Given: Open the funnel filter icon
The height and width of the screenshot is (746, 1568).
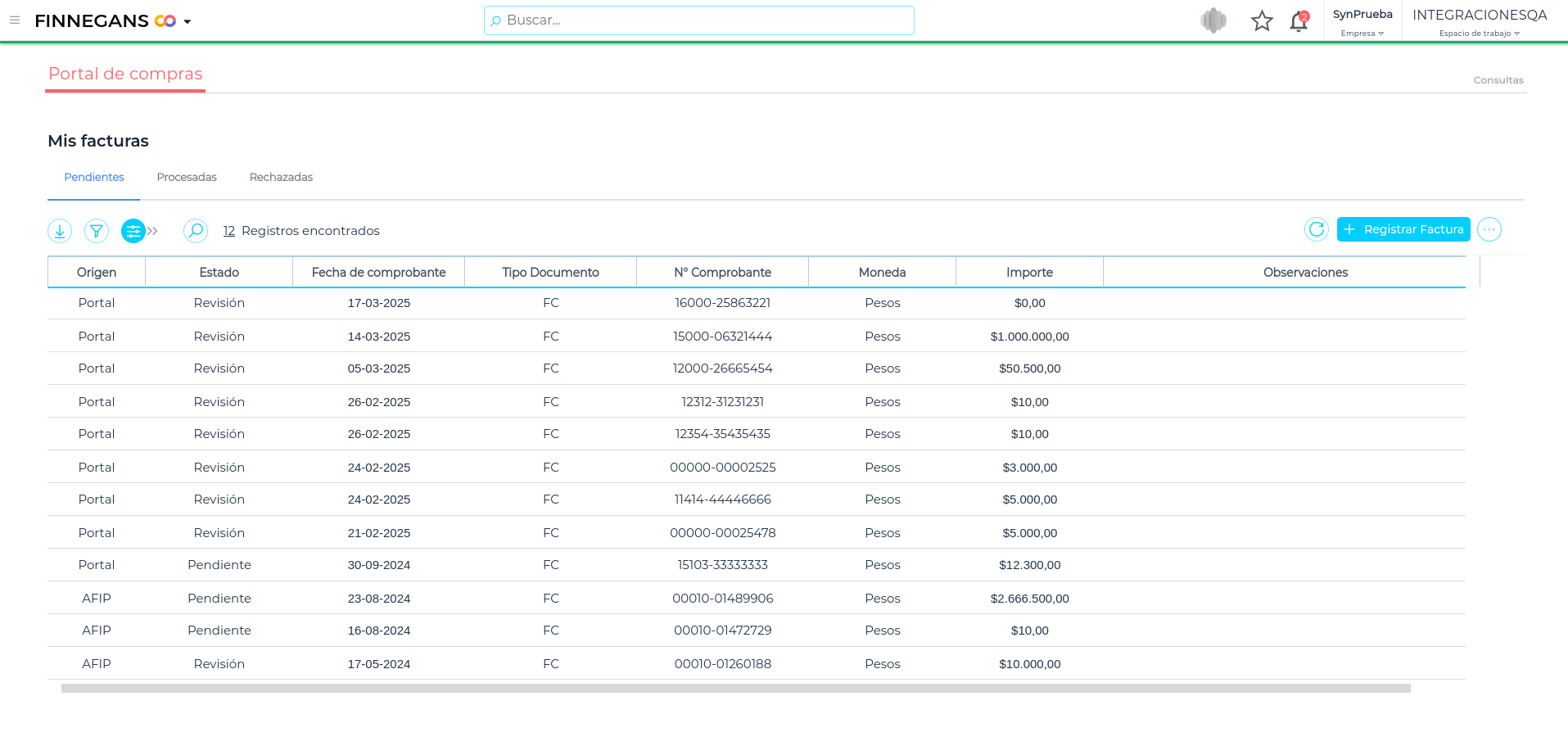Looking at the screenshot, I should (x=97, y=231).
